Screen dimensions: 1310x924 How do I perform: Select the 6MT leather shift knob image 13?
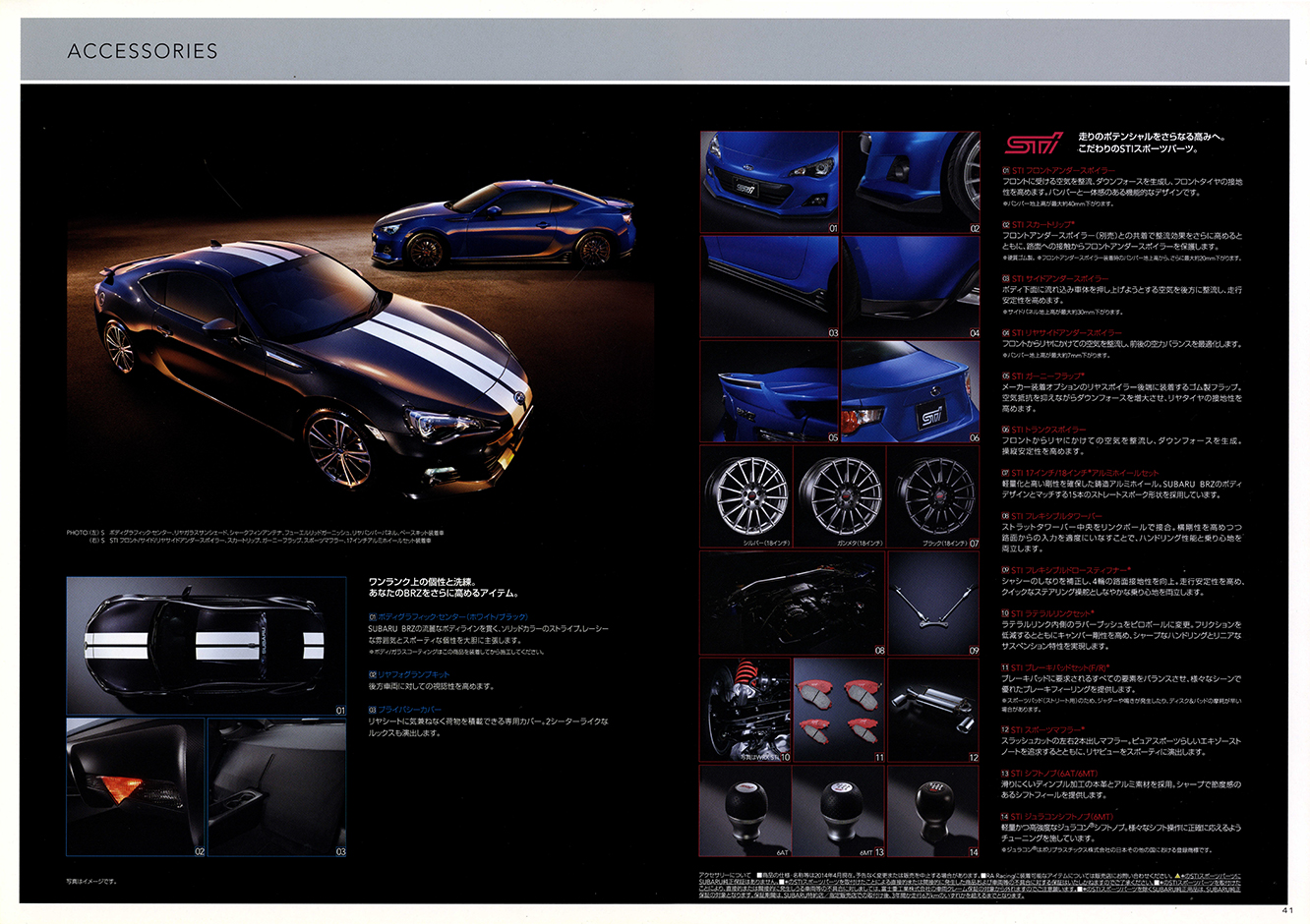[840, 812]
